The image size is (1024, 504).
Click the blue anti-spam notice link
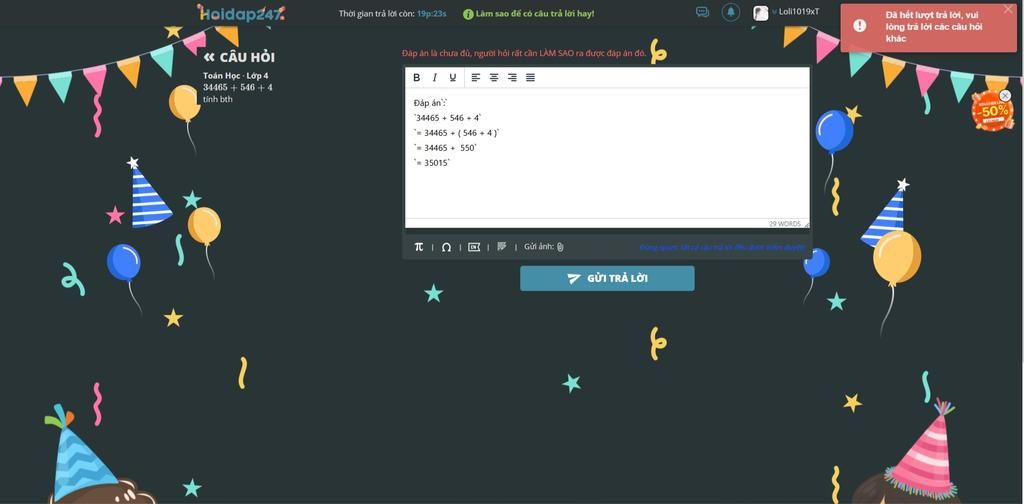[x=722, y=247]
